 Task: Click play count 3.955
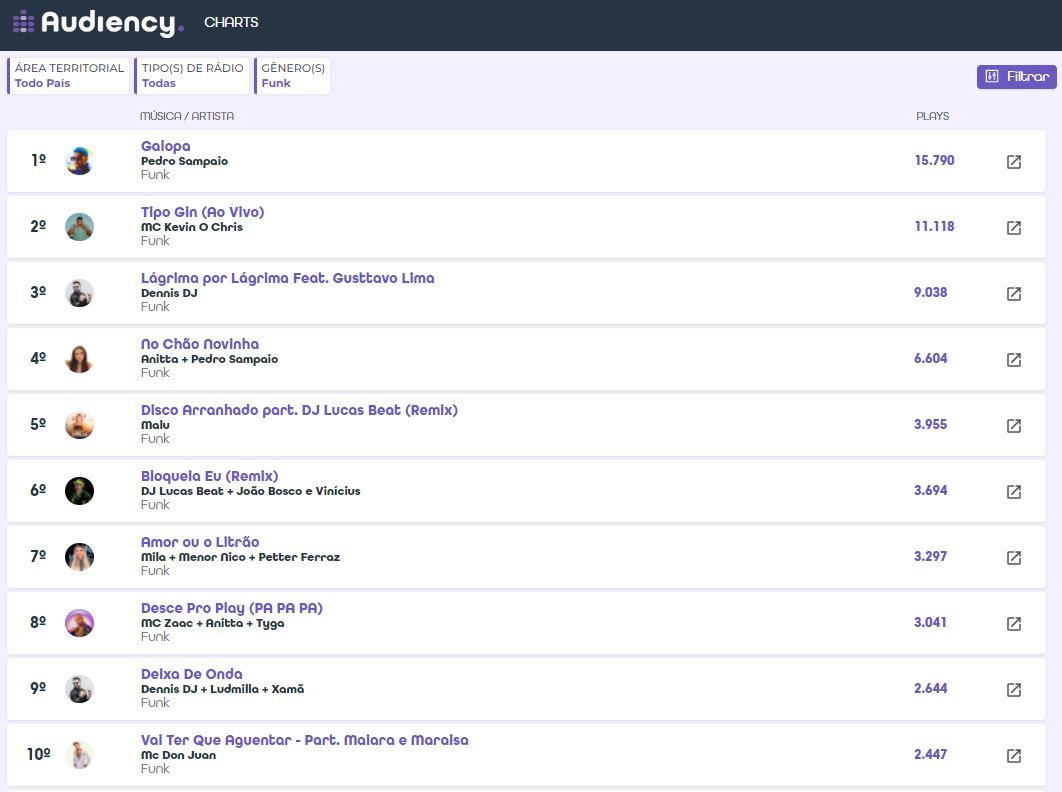tap(931, 425)
